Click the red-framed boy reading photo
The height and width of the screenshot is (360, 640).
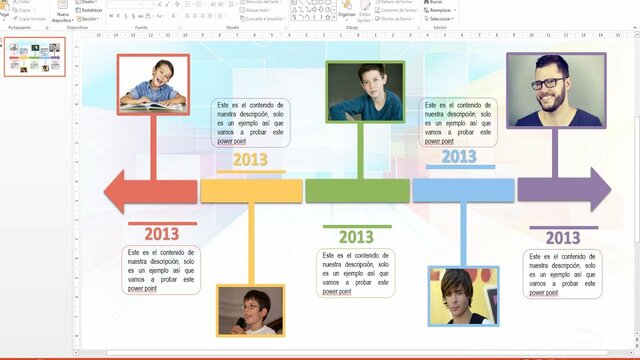153,84
